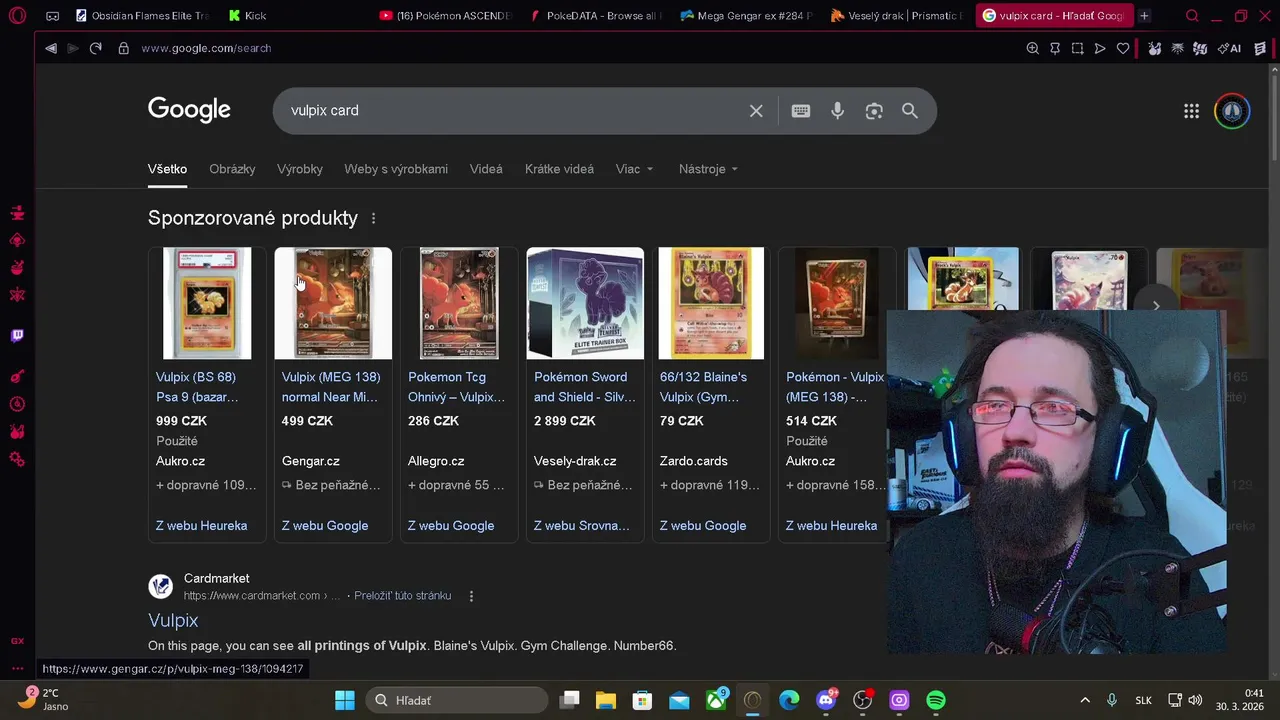
Task: Click the address bar URL
Action: click(206, 48)
